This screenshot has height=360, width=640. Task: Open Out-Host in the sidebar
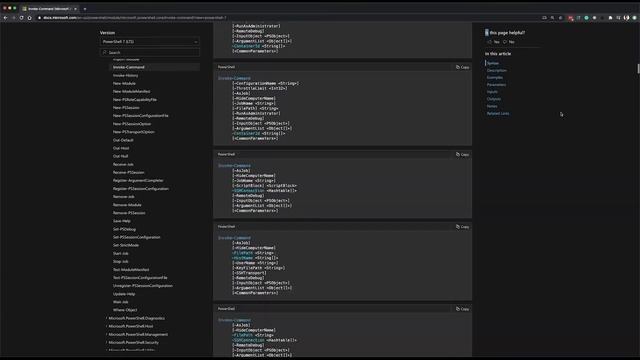tap(121, 148)
